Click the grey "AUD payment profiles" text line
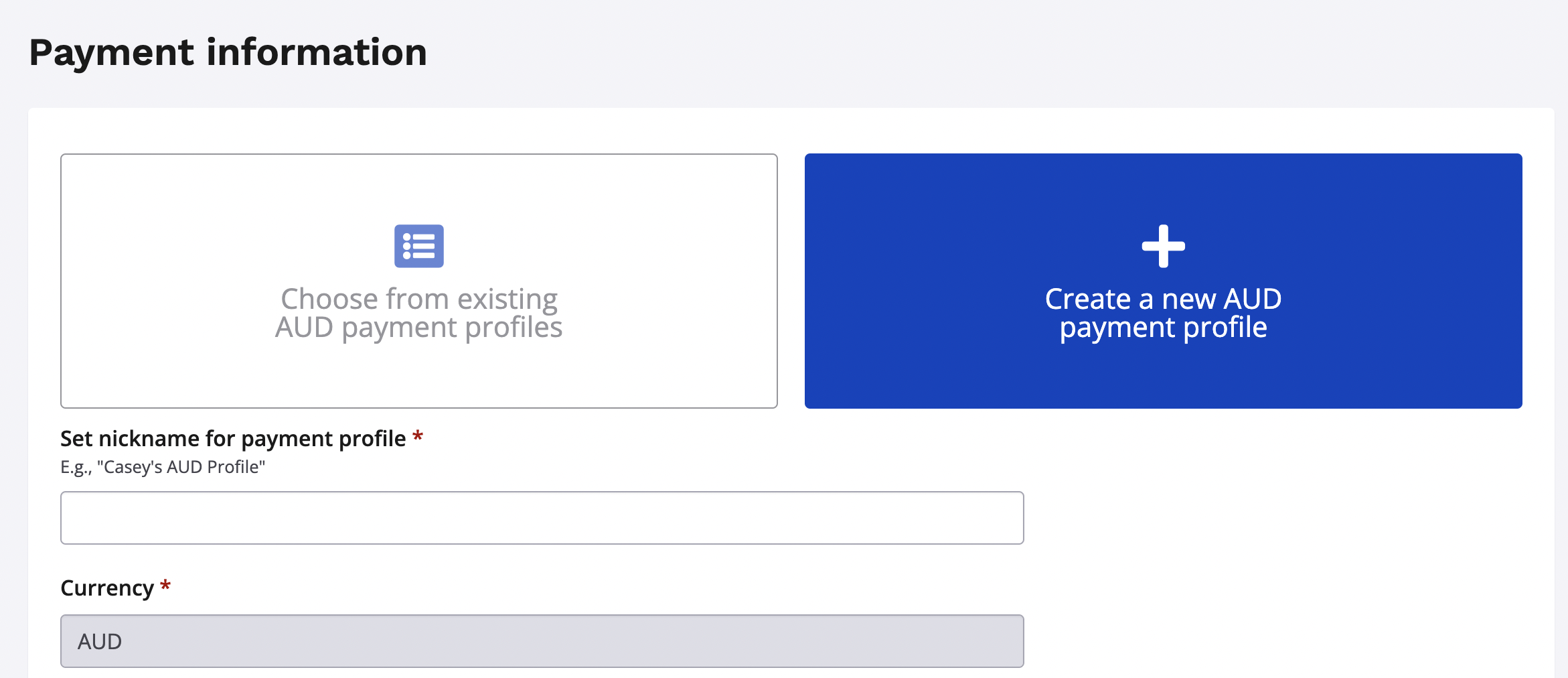 (x=418, y=328)
